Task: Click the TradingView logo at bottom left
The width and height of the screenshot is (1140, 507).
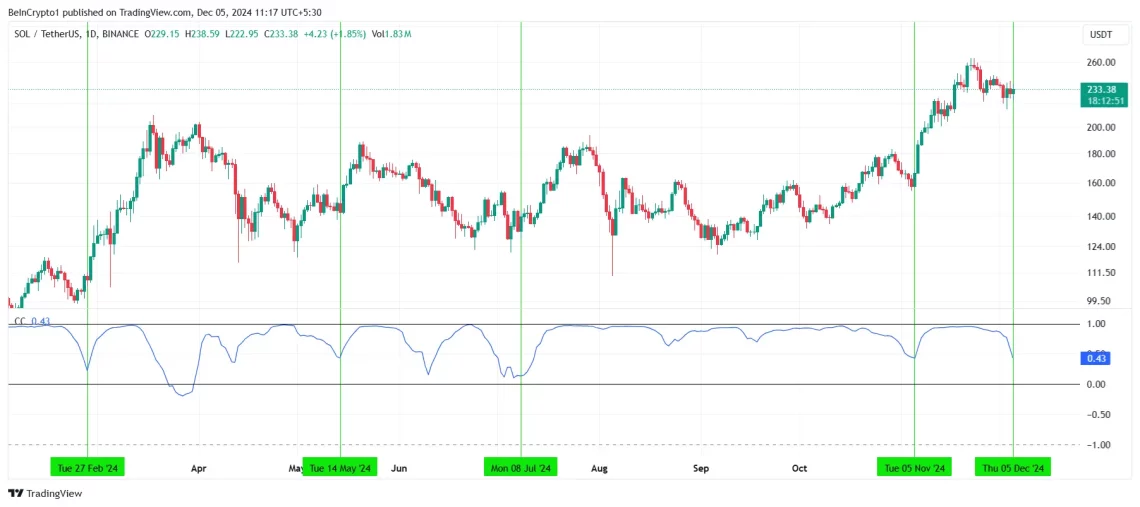Action: coord(45,493)
